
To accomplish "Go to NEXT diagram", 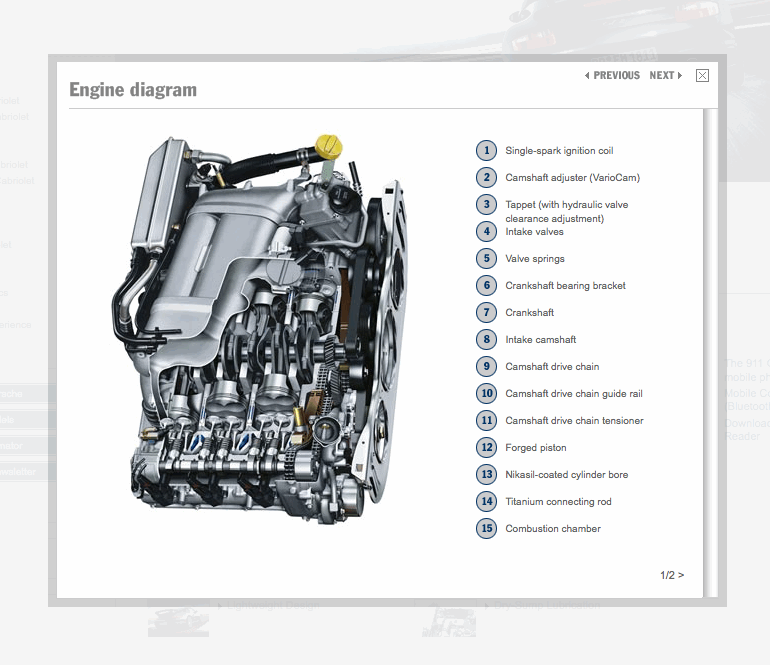I will (x=666, y=76).
